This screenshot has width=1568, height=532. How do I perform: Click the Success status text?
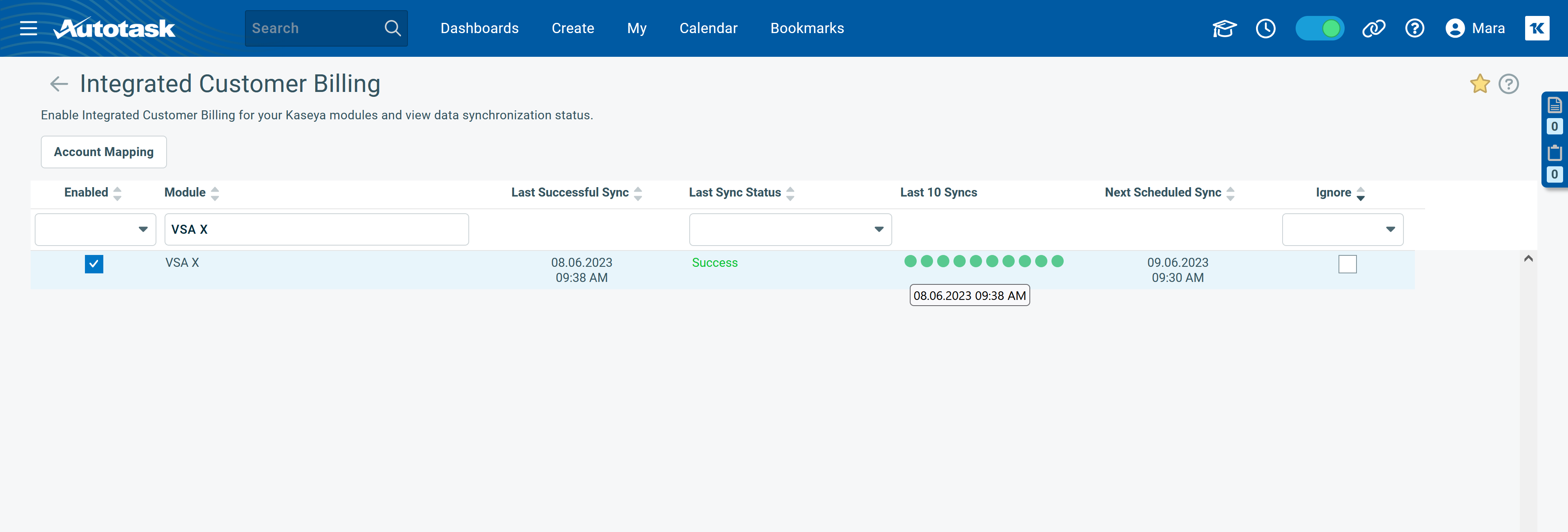(x=715, y=263)
